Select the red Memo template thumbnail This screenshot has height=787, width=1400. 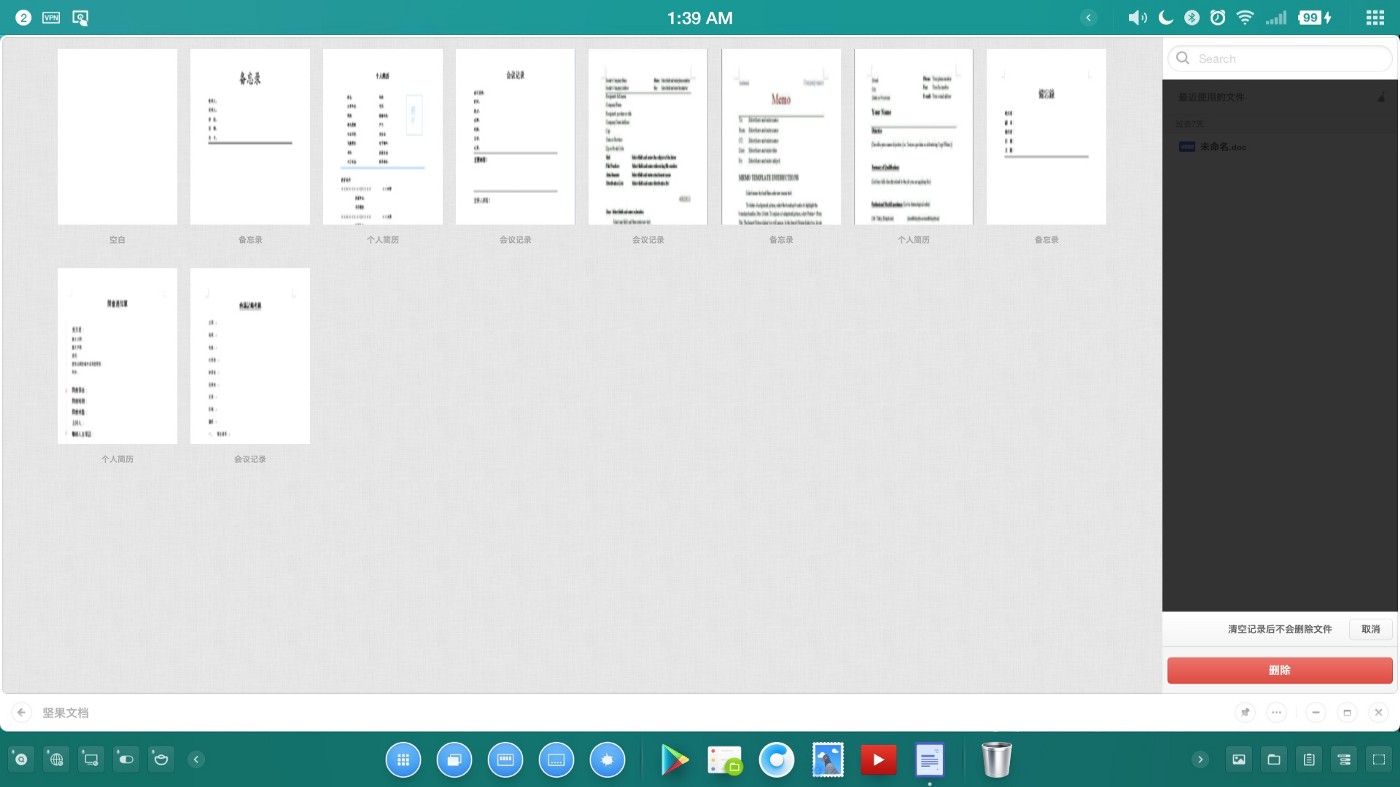pyautogui.click(x=781, y=137)
